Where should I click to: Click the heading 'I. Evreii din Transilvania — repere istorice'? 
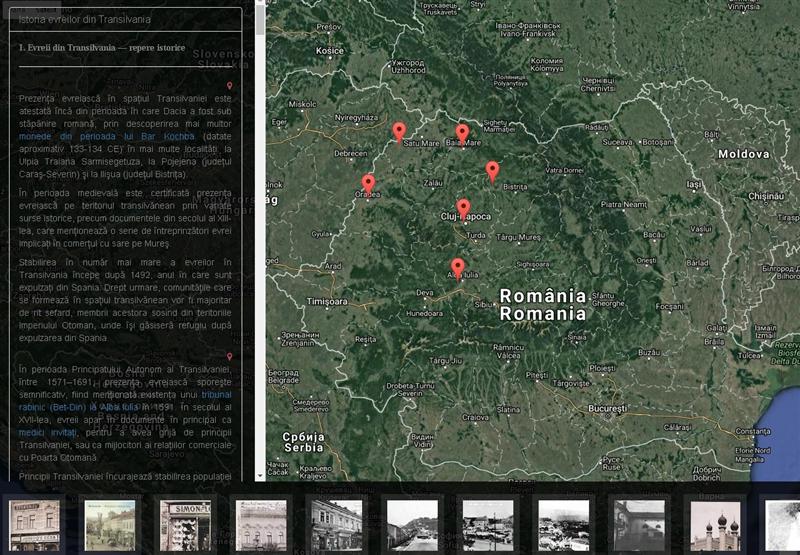pos(102,48)
